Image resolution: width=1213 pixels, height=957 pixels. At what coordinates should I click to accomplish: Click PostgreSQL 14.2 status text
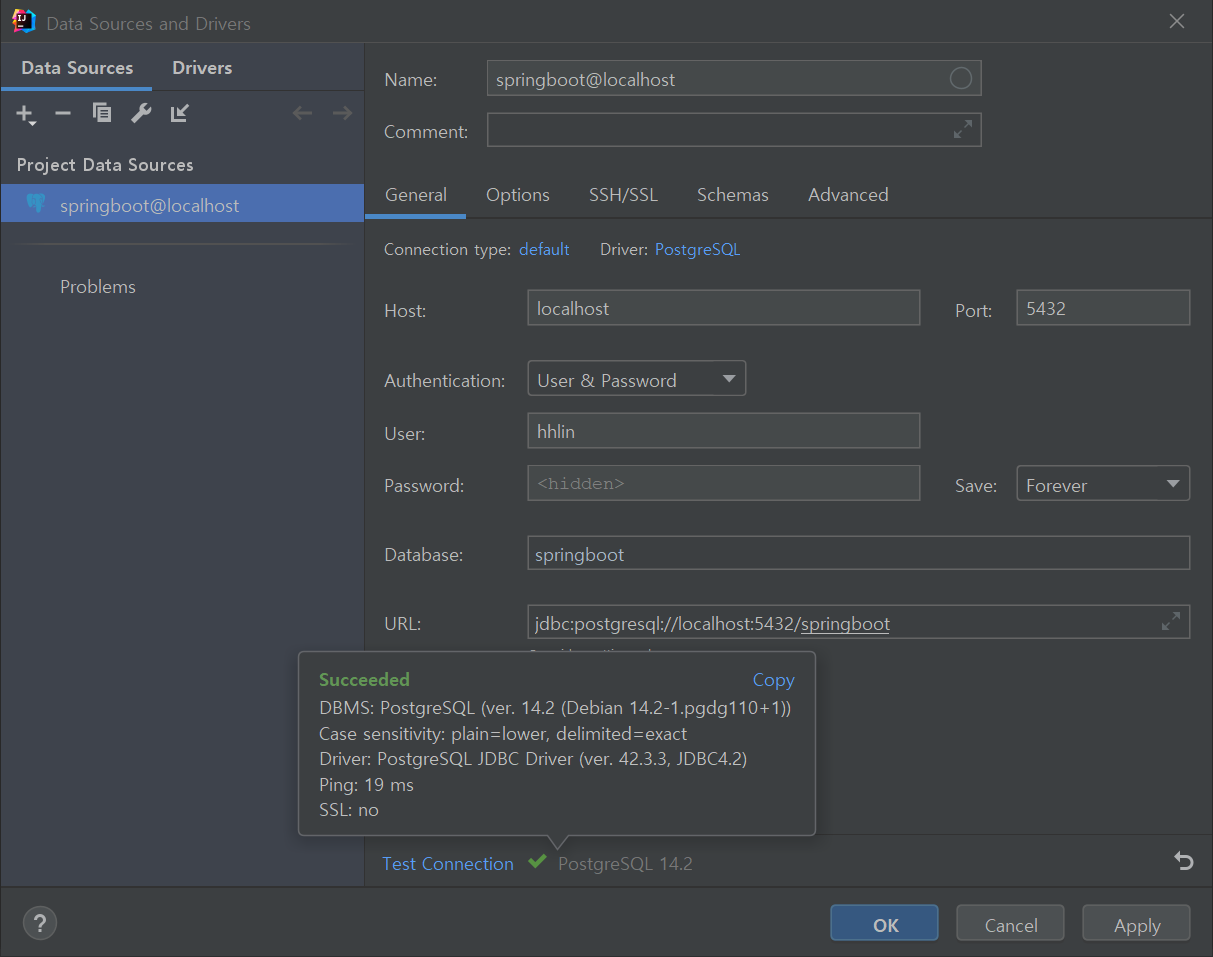(x=625, y=863)
